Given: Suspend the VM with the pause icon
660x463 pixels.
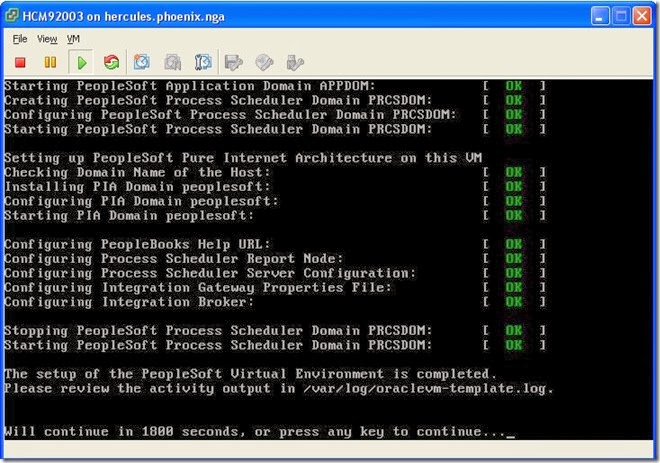Looking at the screenshot, I should pos(50,62).
